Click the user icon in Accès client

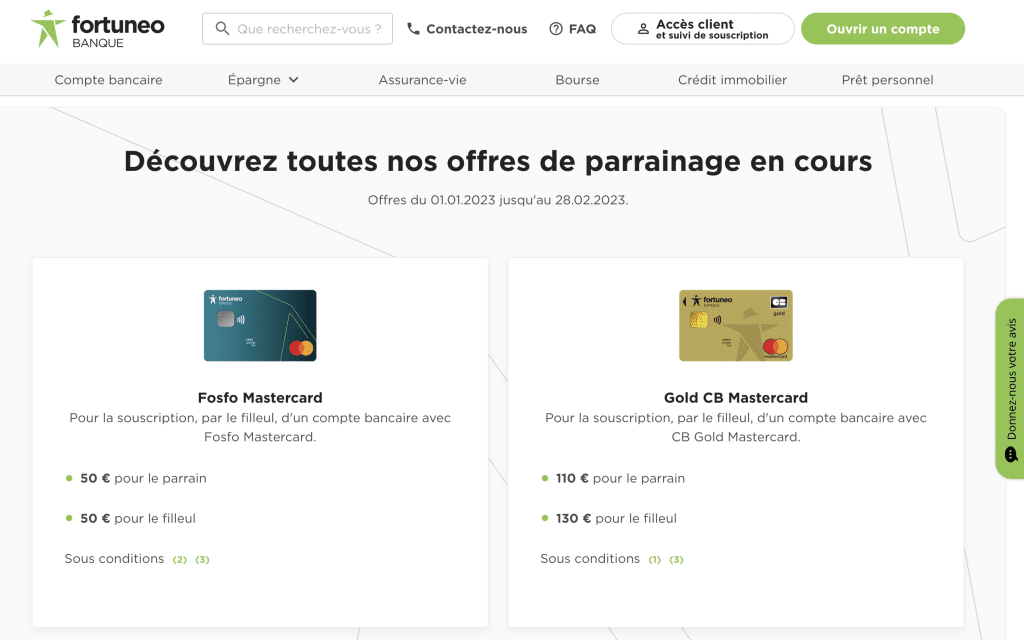coord(643,29)
